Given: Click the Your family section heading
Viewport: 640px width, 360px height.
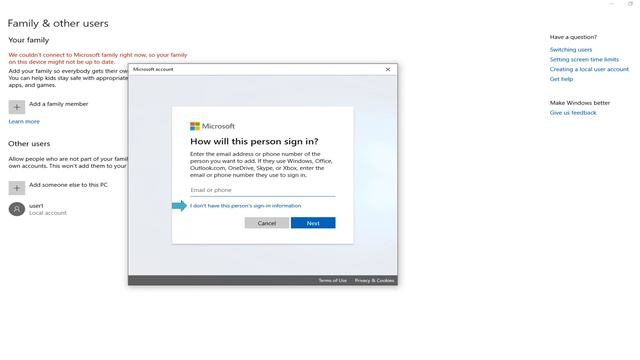Looking at the screenshot, I should (x=29, y=40).
